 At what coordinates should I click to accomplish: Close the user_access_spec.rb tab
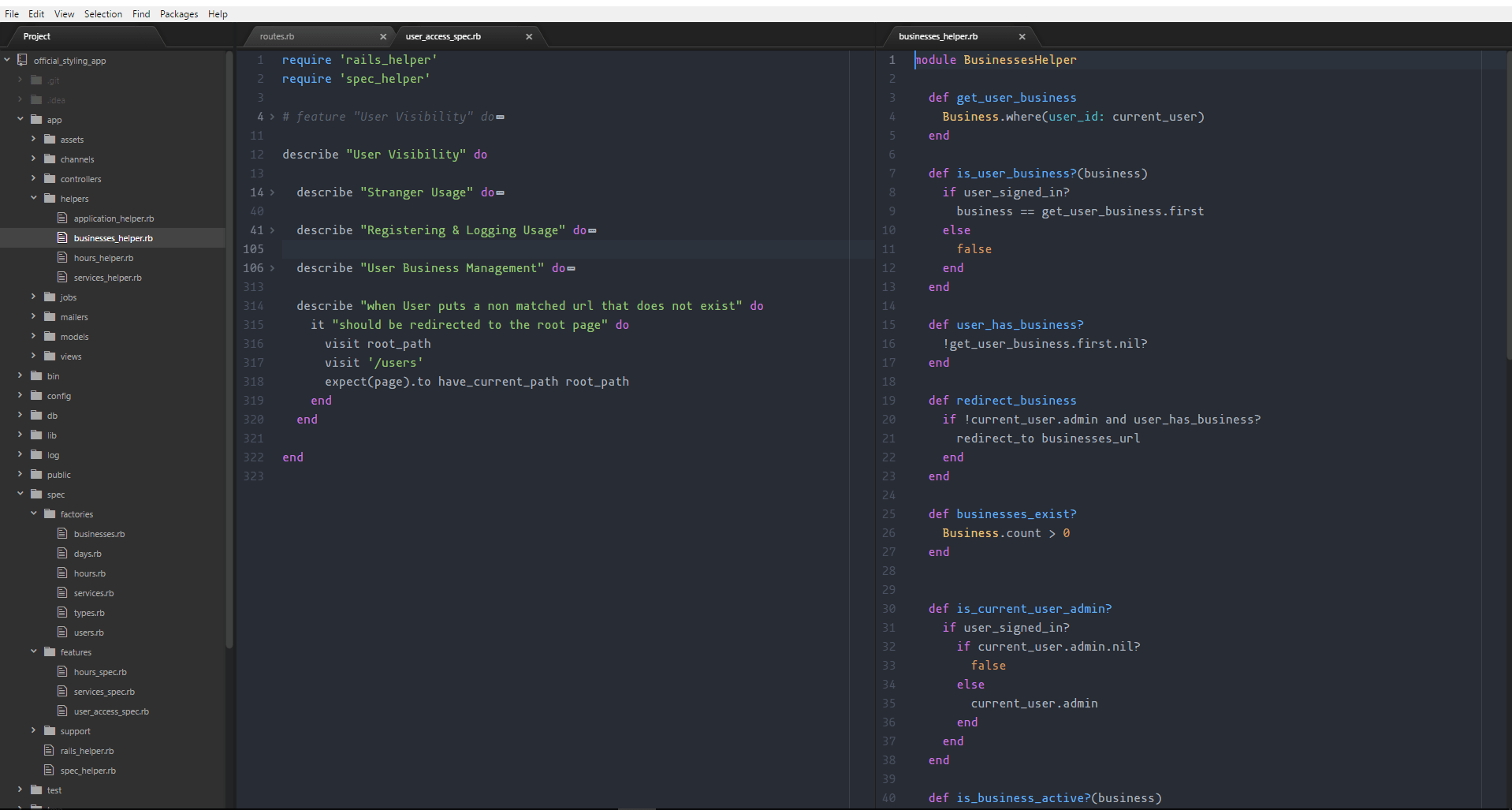[x=529, y=36]
